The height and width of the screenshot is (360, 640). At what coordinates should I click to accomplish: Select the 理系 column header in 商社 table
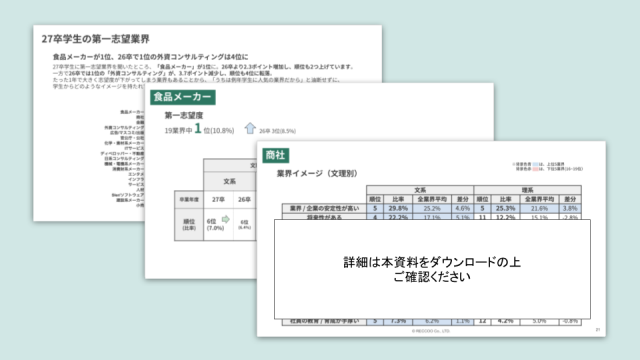(x=527, y=190)
